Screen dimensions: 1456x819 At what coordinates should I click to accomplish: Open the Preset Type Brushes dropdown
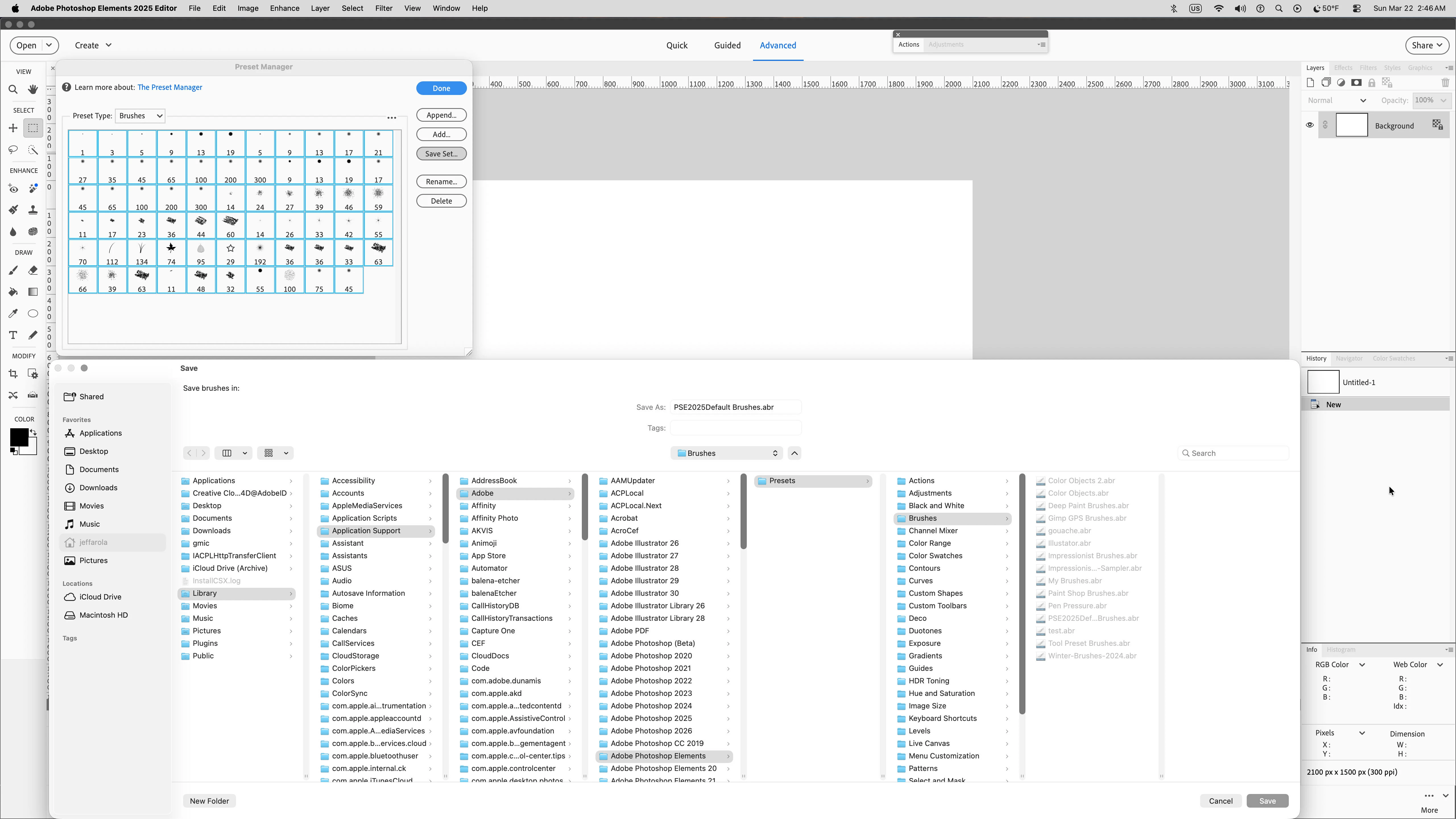point(140,116)
